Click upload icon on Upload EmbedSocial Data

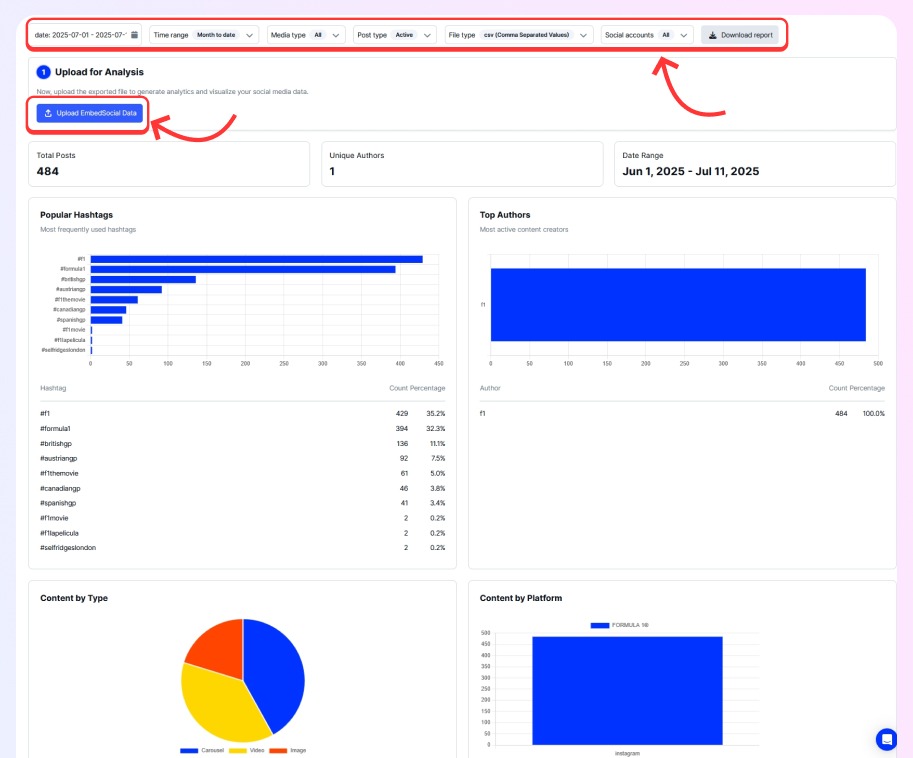tap(48, 113)
